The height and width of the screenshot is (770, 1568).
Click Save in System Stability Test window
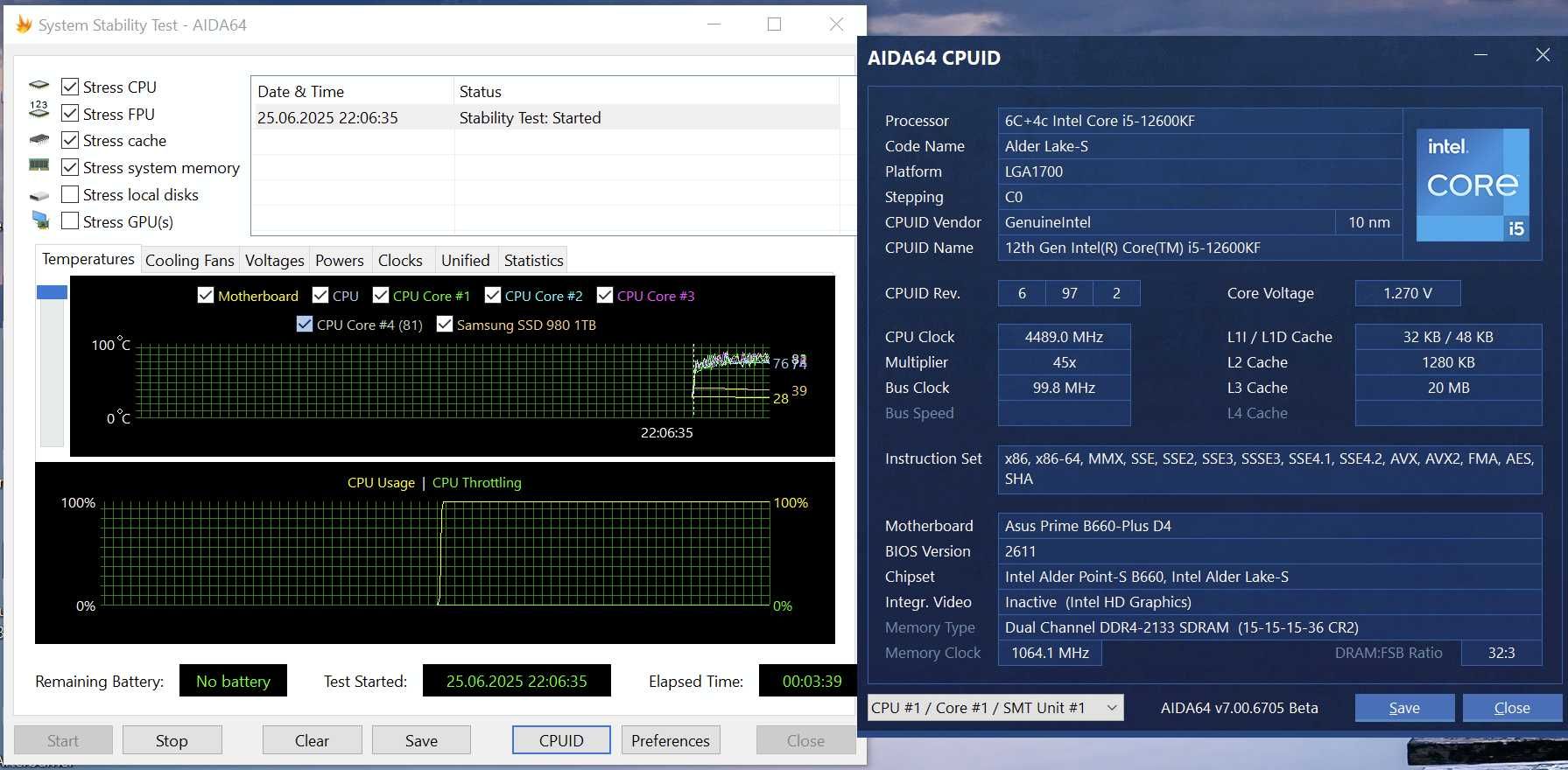(x=421, y=740)
